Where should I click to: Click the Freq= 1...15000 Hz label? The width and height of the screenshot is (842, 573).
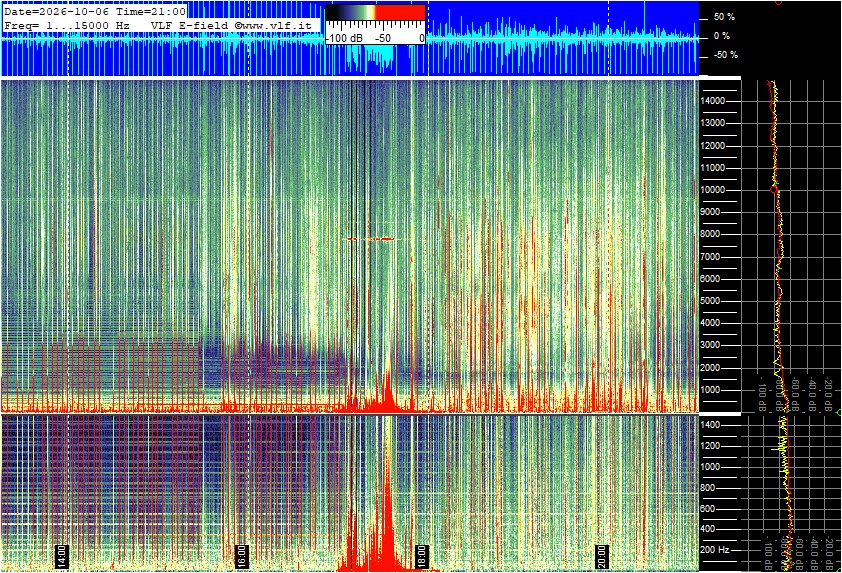pos(67,25)
